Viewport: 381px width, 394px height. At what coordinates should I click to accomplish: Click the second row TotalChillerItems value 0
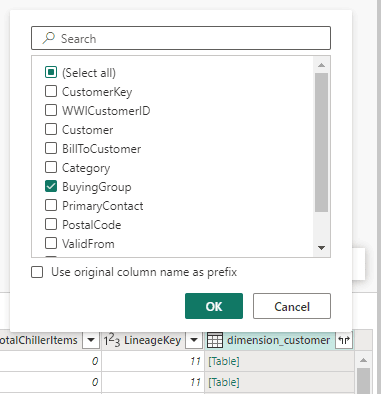pyautogui.click(x=95, y=382)
